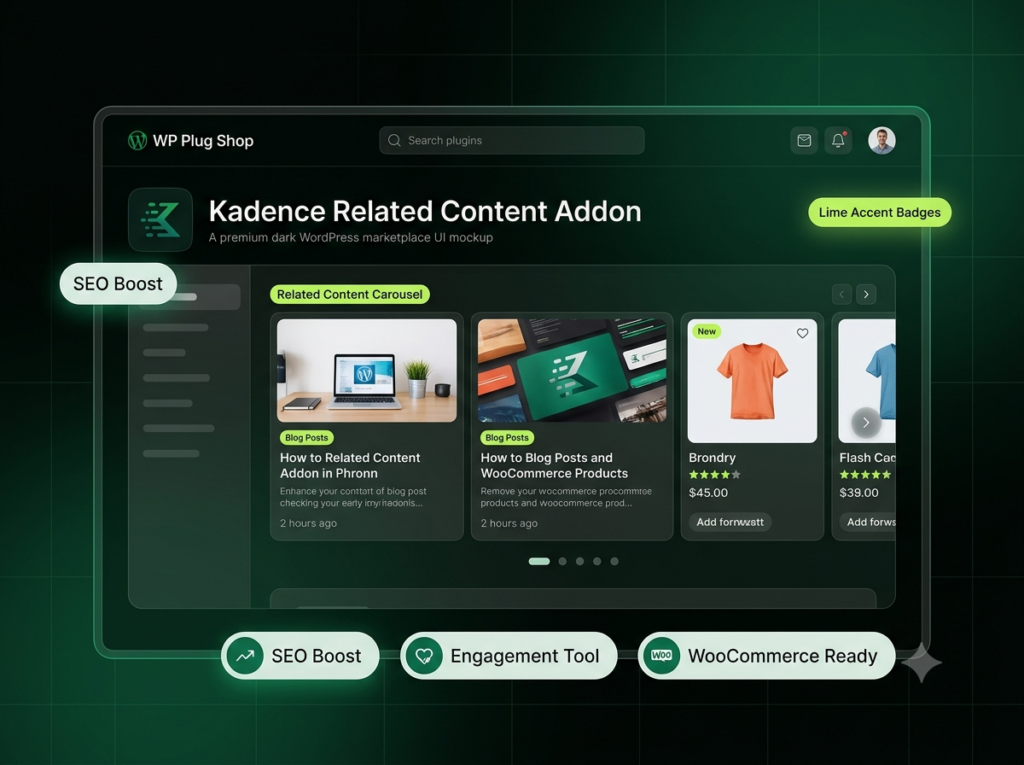Viewport: 1024px width, 765px height.
Task: Open the laptop WordPress blog thumbnail
Action: pyautogui.click(x=367, y=370)
